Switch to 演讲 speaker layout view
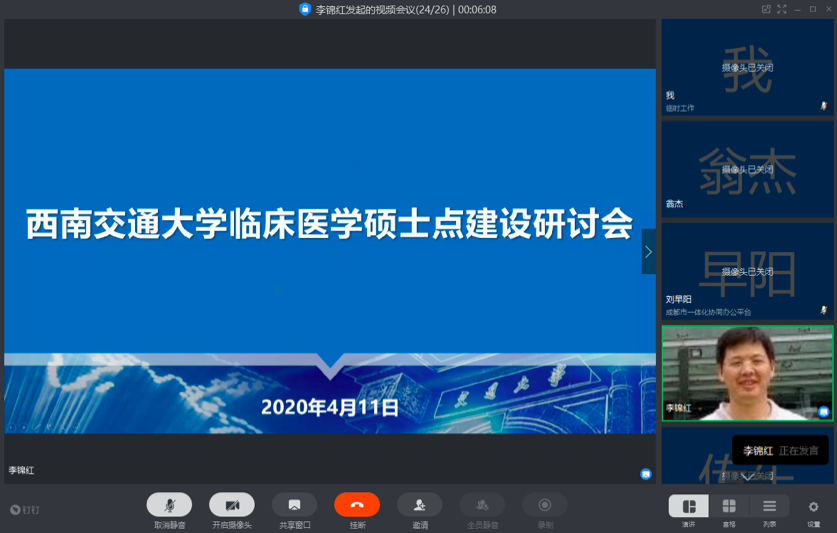This screenshot has height=533, width=837. 689,507
